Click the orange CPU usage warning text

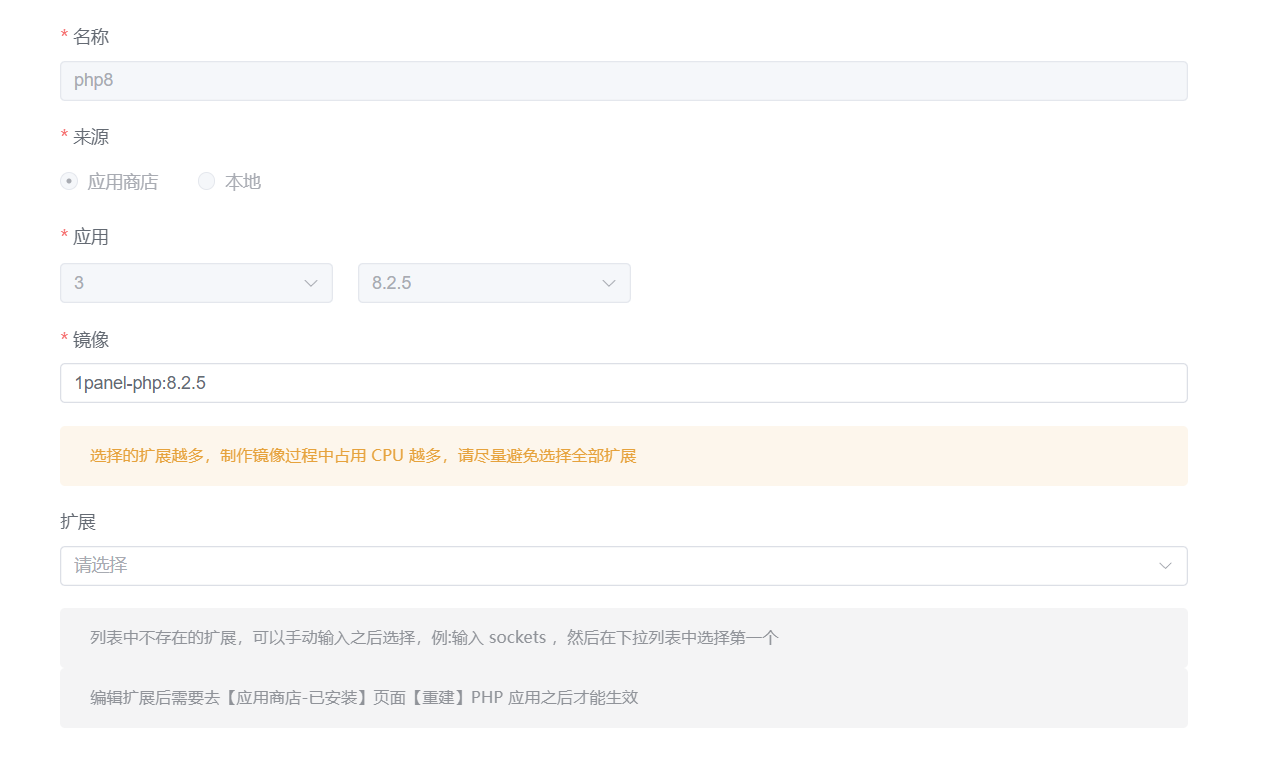coord(363,456)
